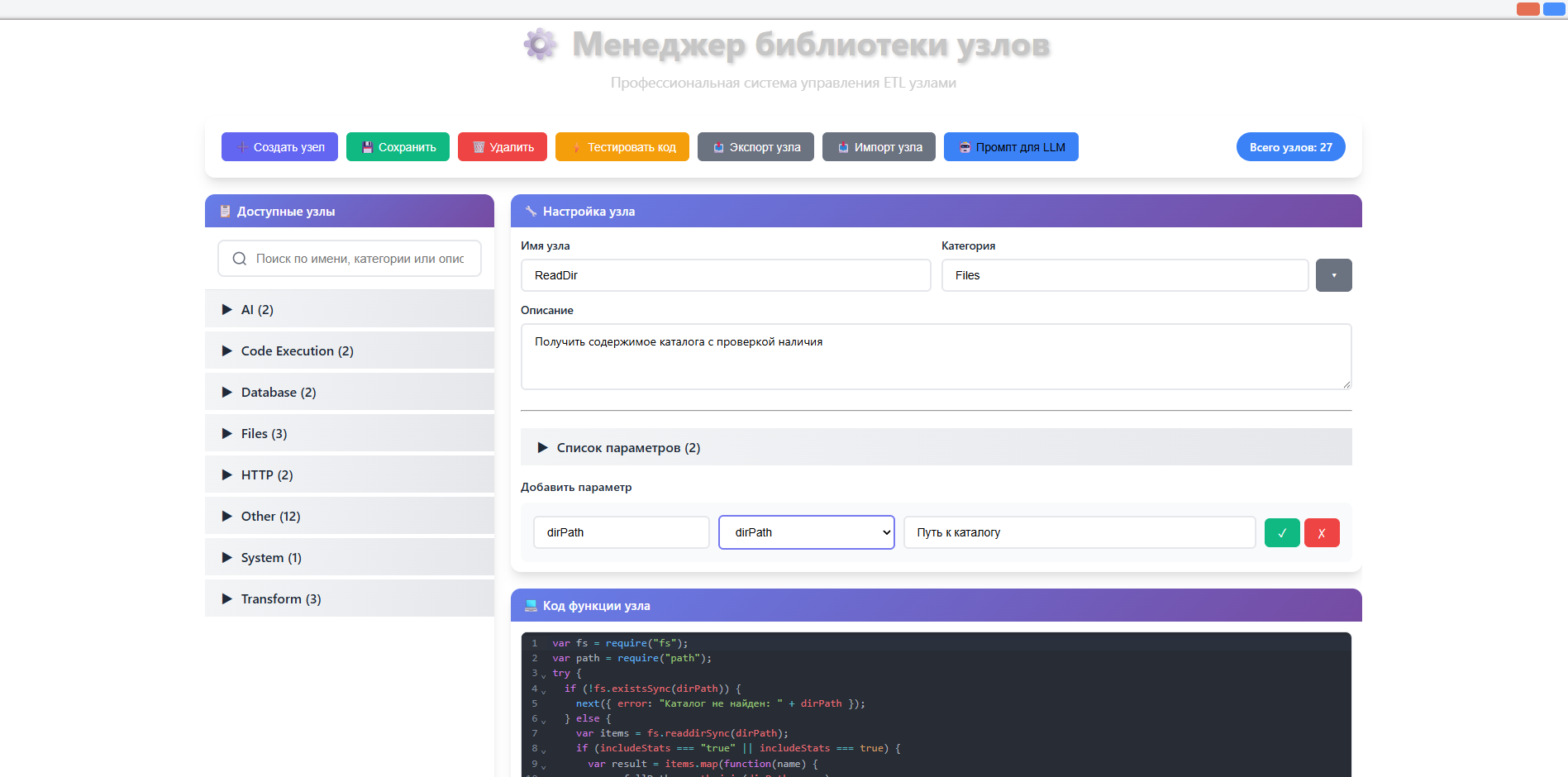Click the Путь к каталогу description field
Image resolution: width=1568 pixels, height=777 pixels.
click(x=1079, y=532)
